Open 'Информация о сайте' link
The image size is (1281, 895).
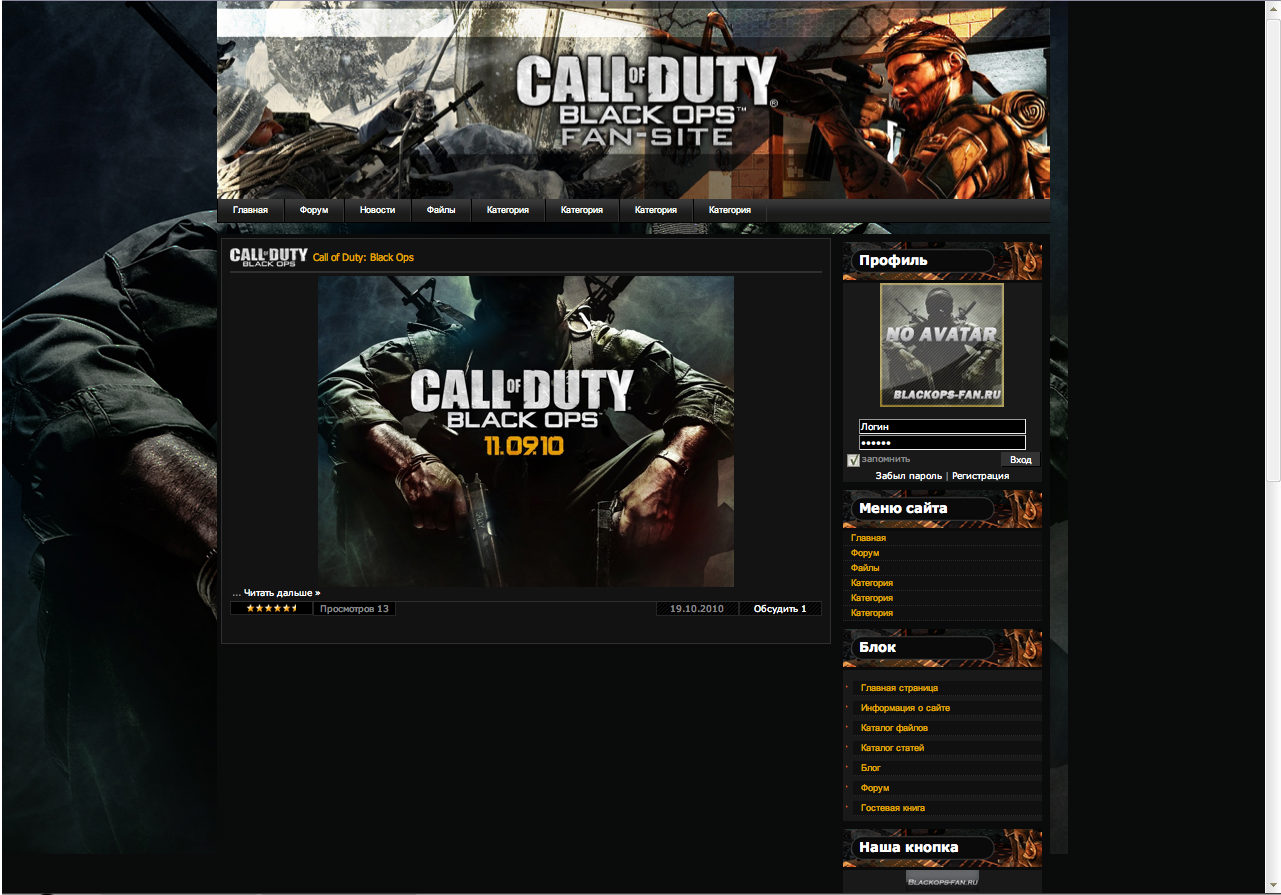click(905, 708)
